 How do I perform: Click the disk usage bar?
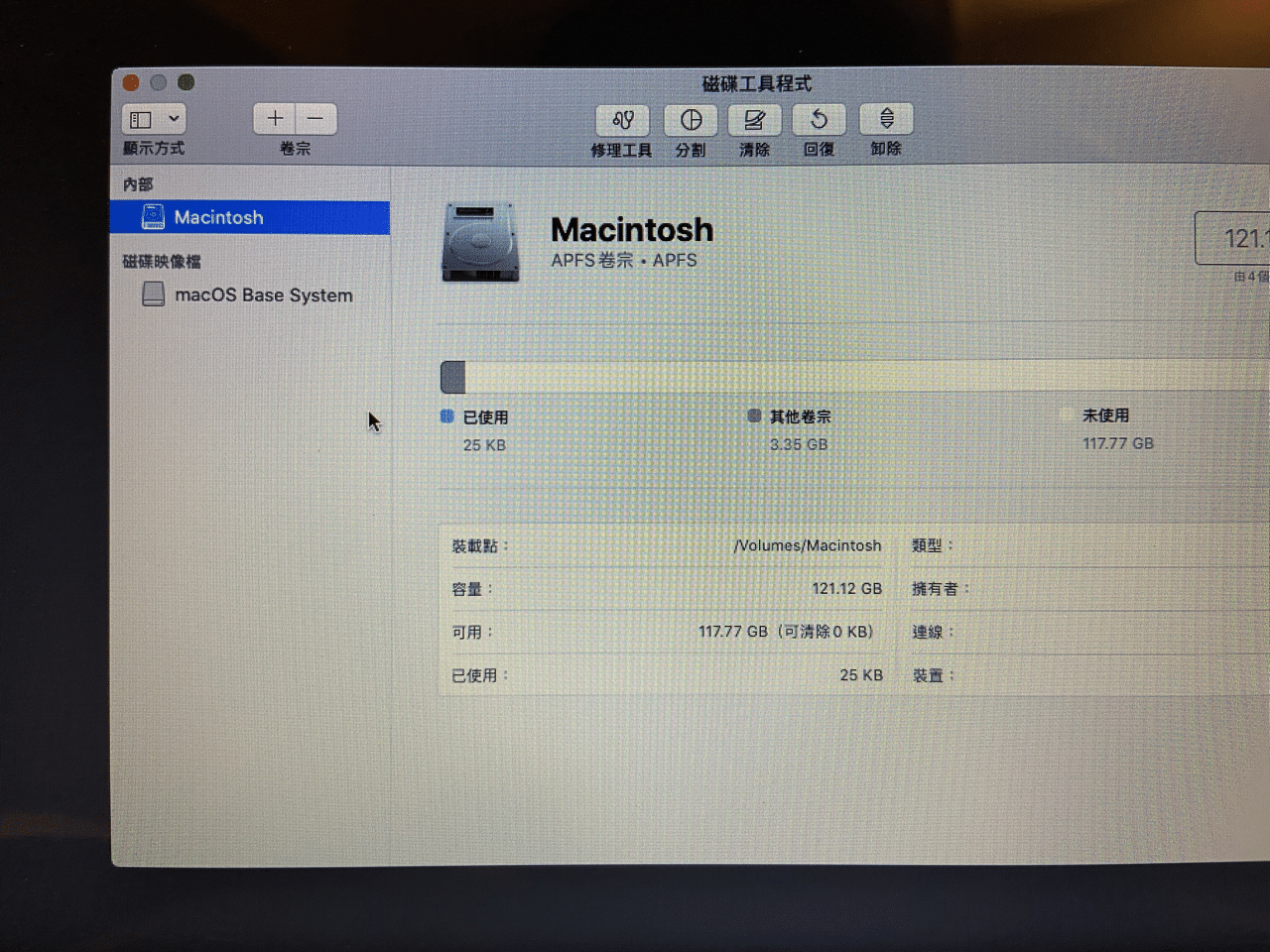[x=854, y=377]
